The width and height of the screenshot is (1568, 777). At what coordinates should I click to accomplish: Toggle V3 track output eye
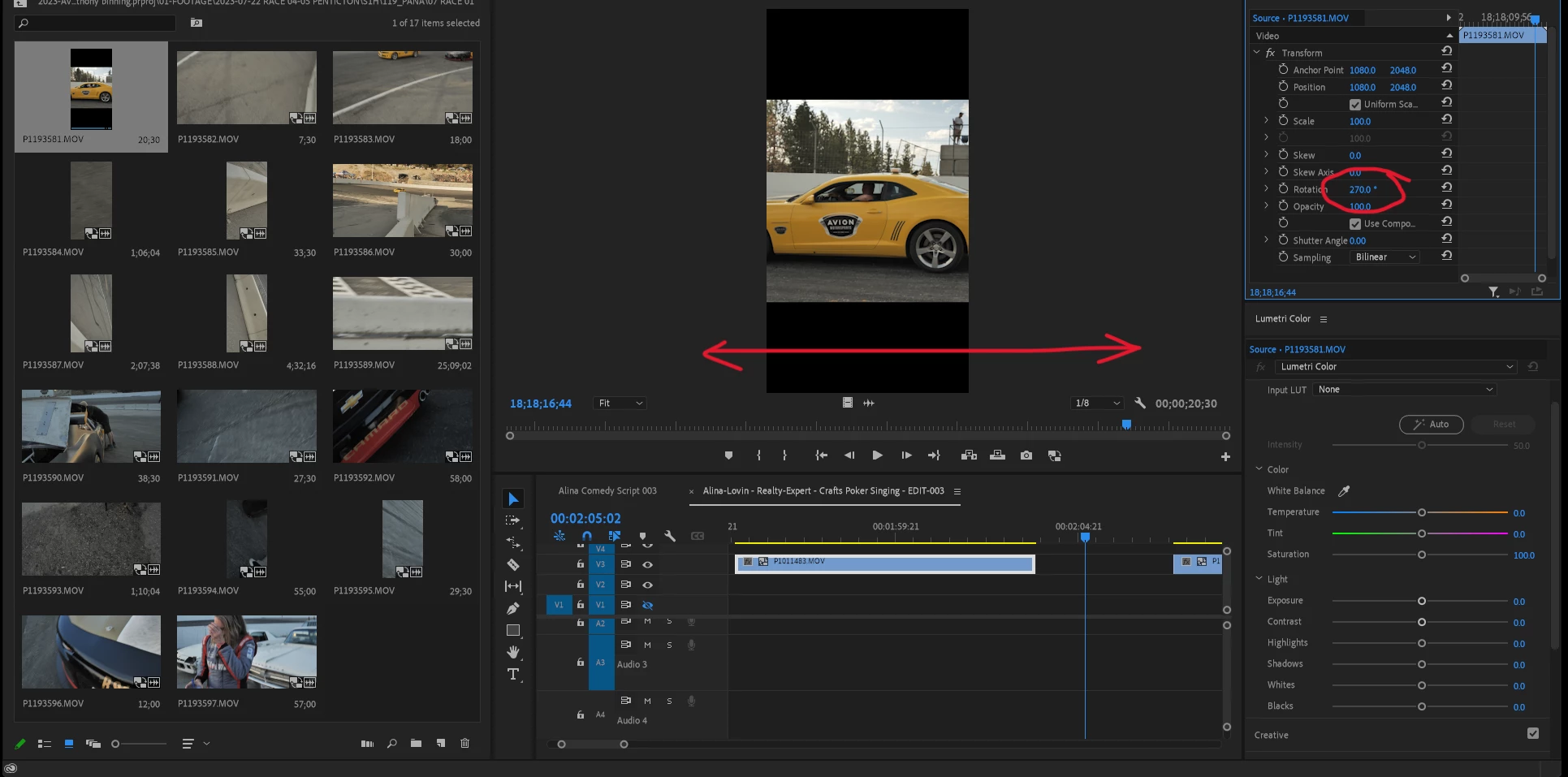pos(647,564)
